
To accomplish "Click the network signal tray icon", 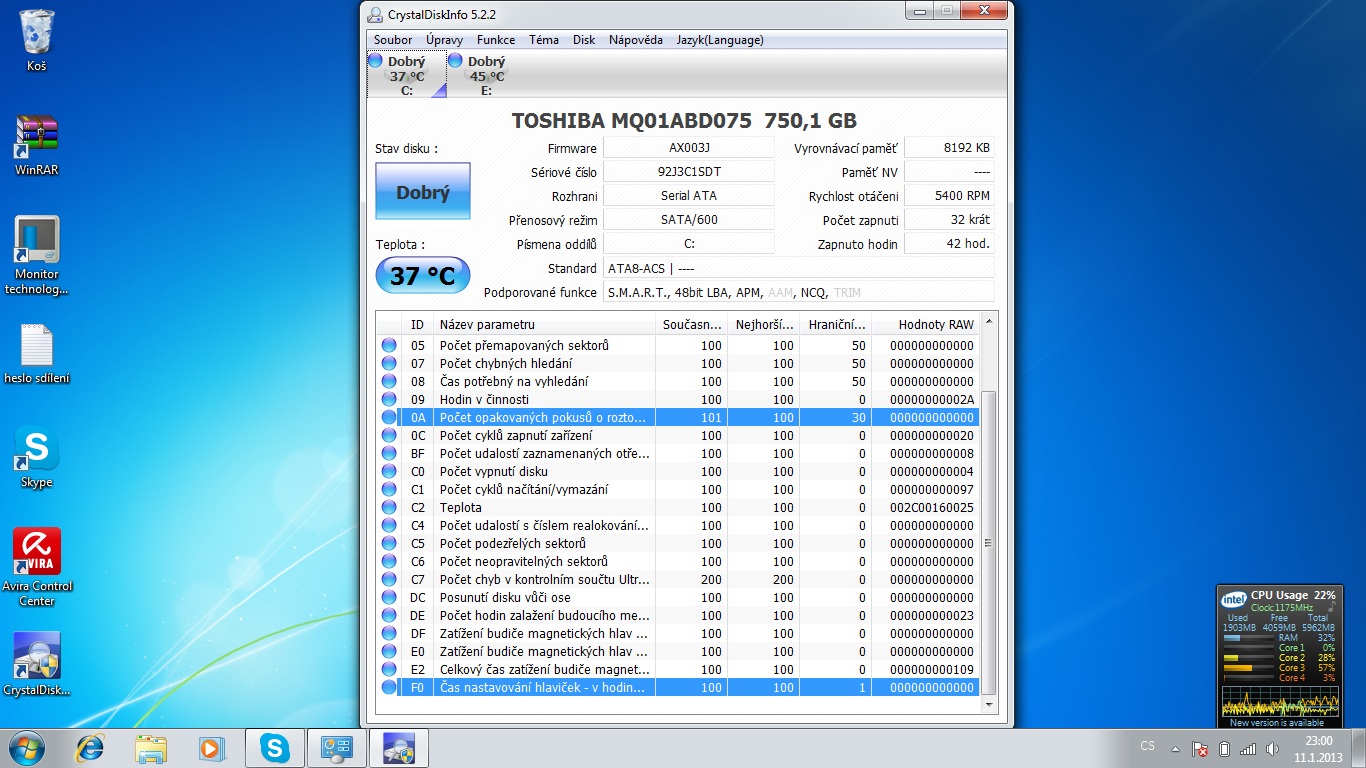I will pyautogui.click(x=1248, y=748).
